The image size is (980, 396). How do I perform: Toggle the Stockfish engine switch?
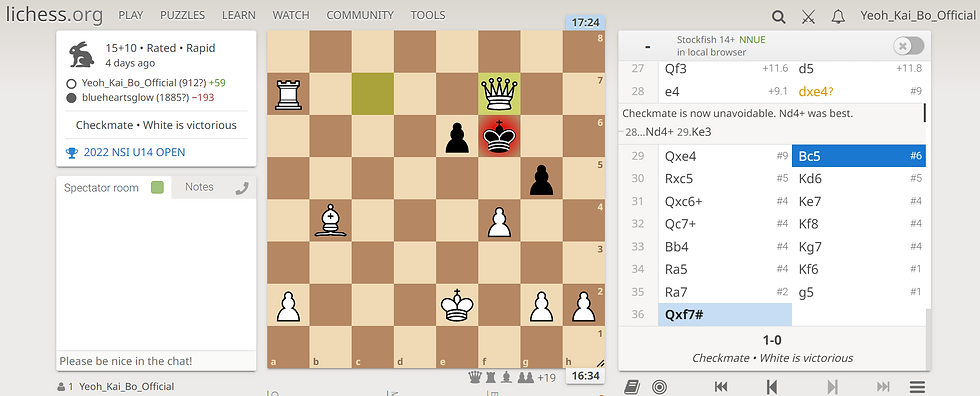tap(909, 46)
